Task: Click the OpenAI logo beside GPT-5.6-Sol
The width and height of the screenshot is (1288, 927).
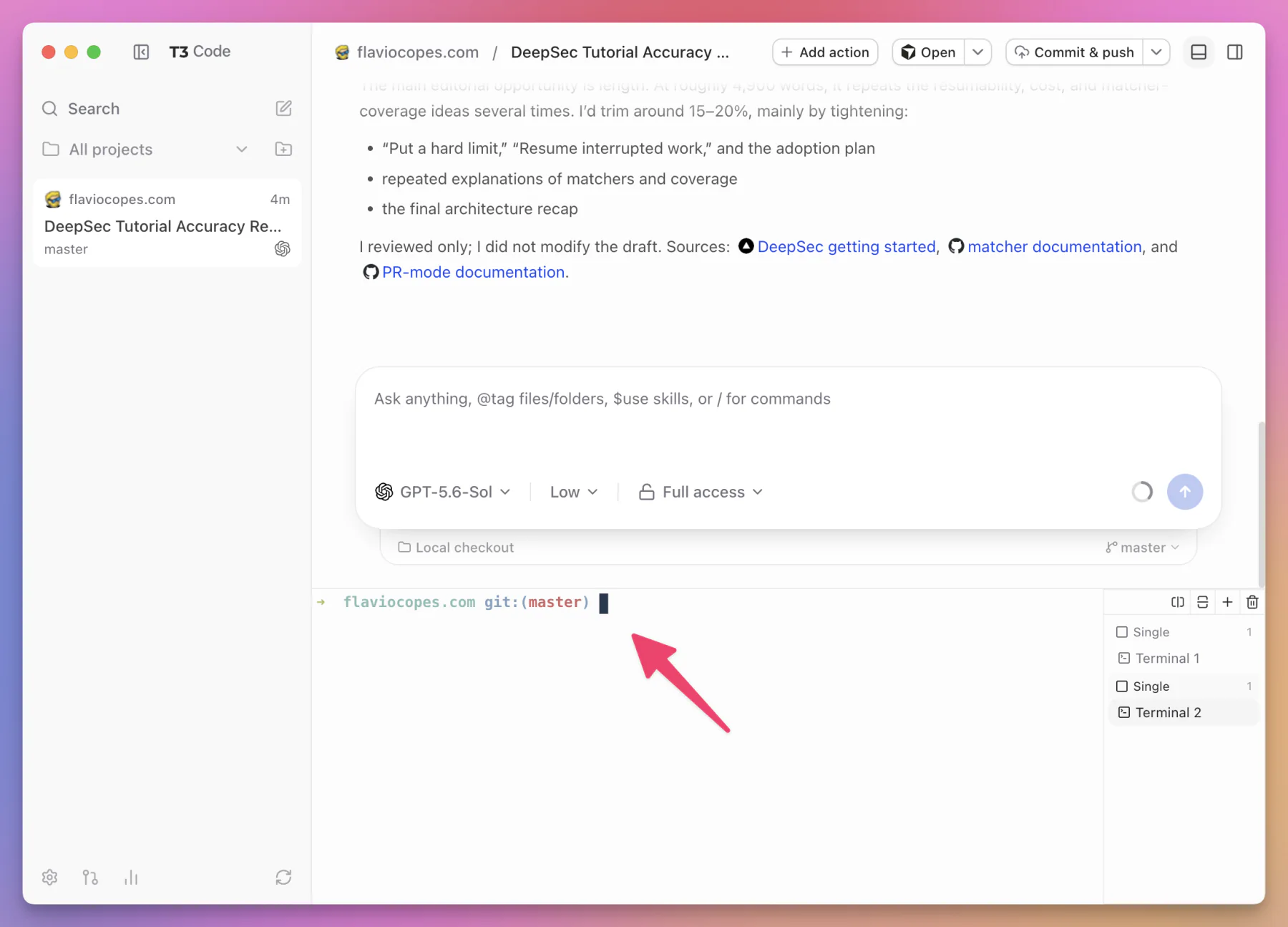Action: point(384,492)
